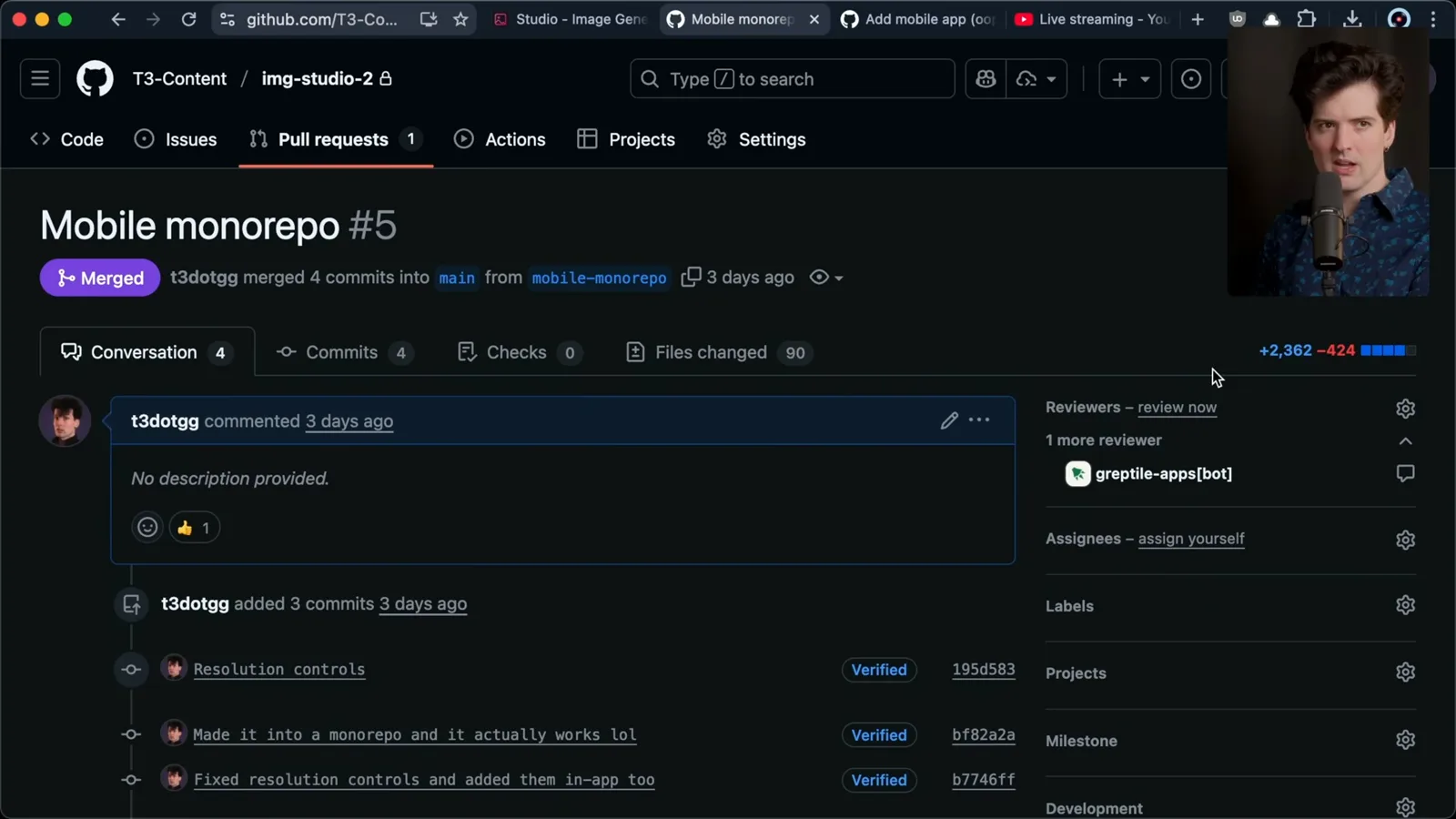Focus the Type / to search field
Viewport: 1456px width, 819px height.
coord(792,79)
